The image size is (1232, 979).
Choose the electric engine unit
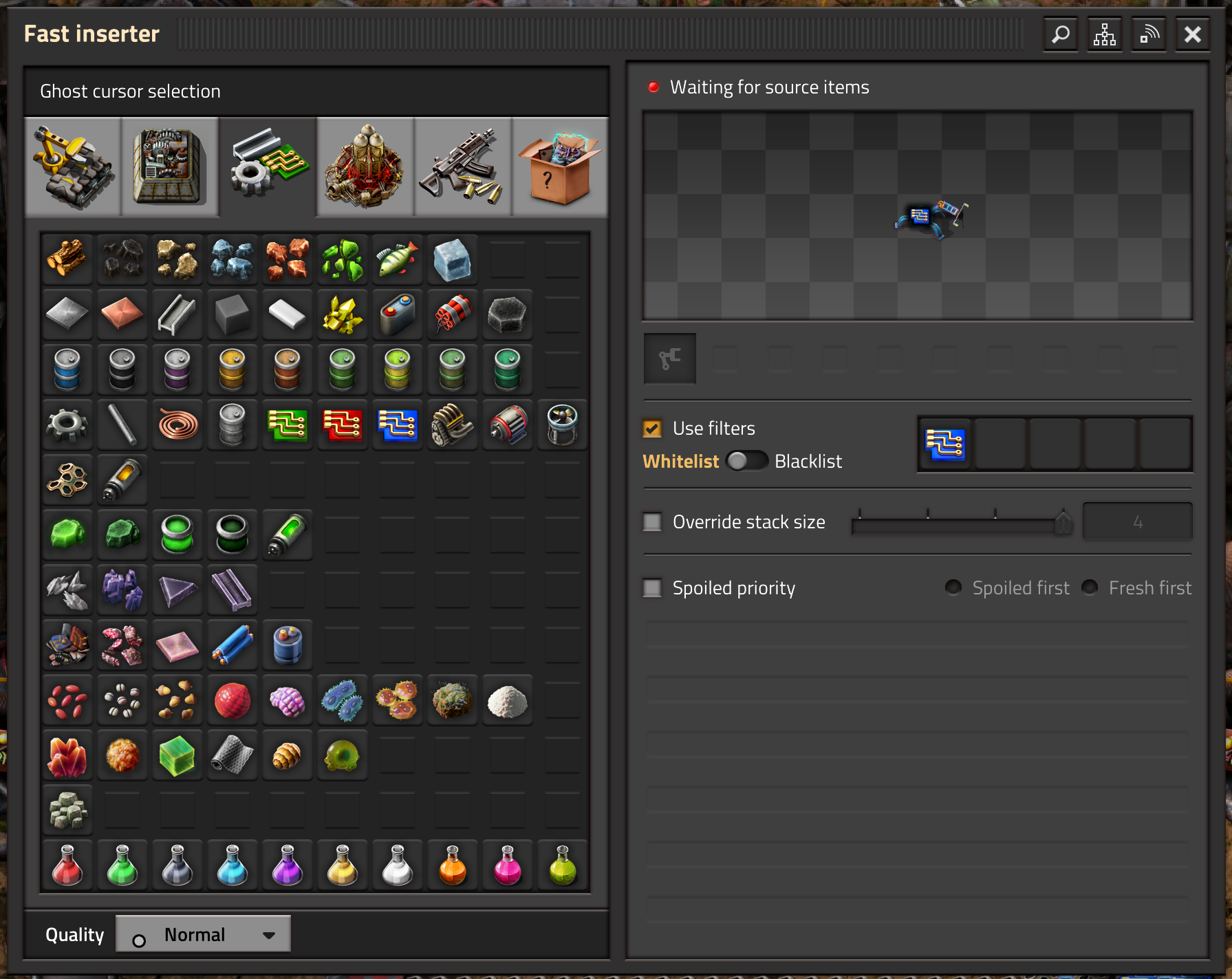(508, 425)
